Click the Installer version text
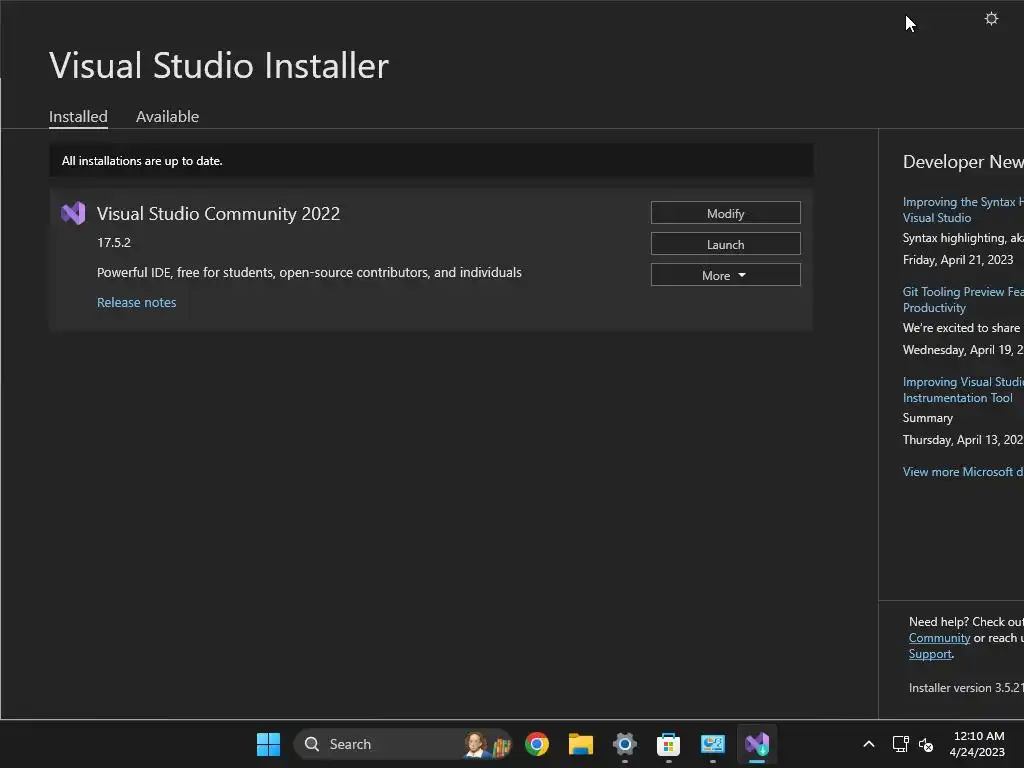This screenshot has width=1024, height=768. (x=966, y=688)
